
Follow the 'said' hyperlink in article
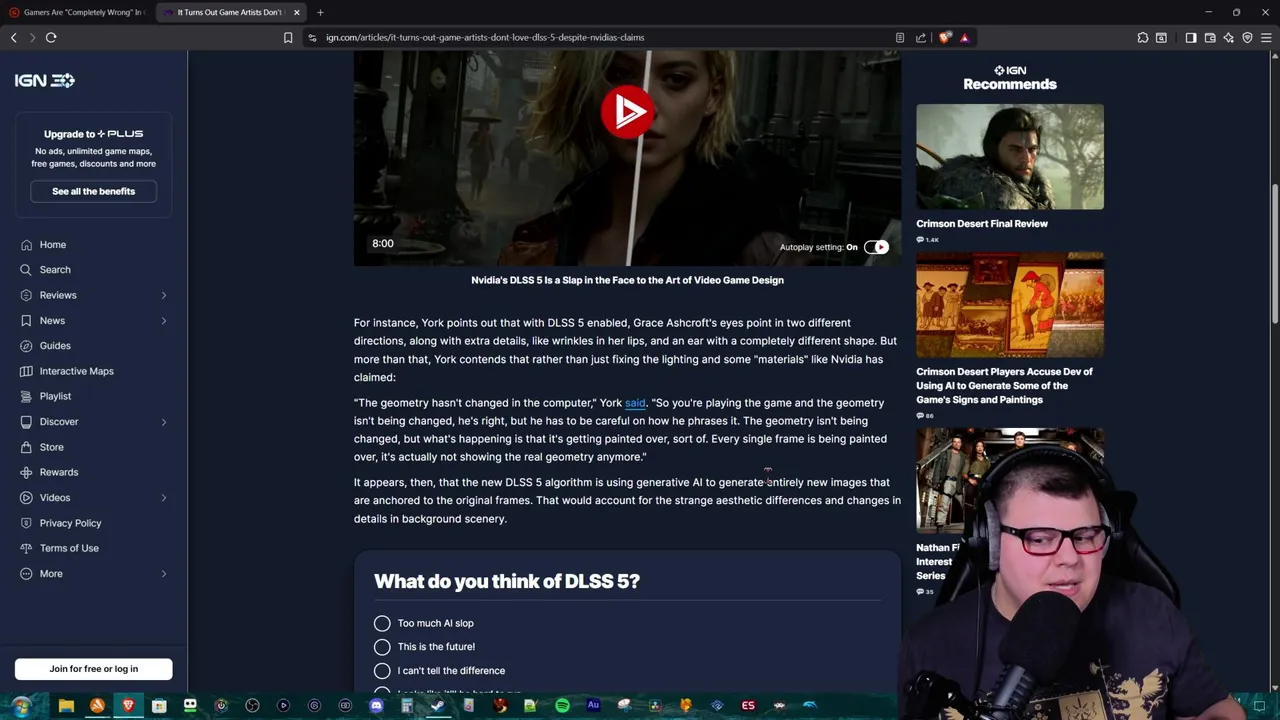click(635, 403)
